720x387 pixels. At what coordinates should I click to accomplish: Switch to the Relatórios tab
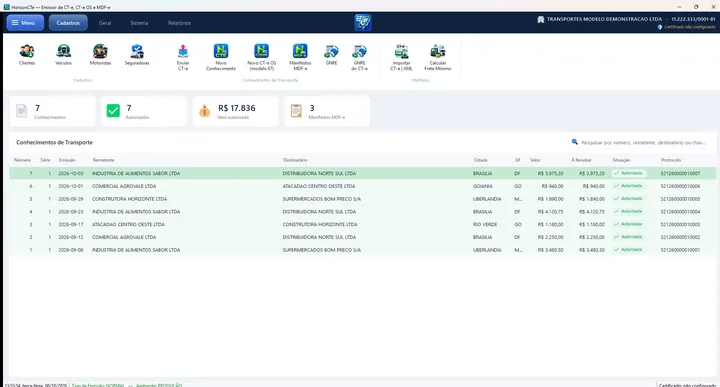[x=179, y=22]
